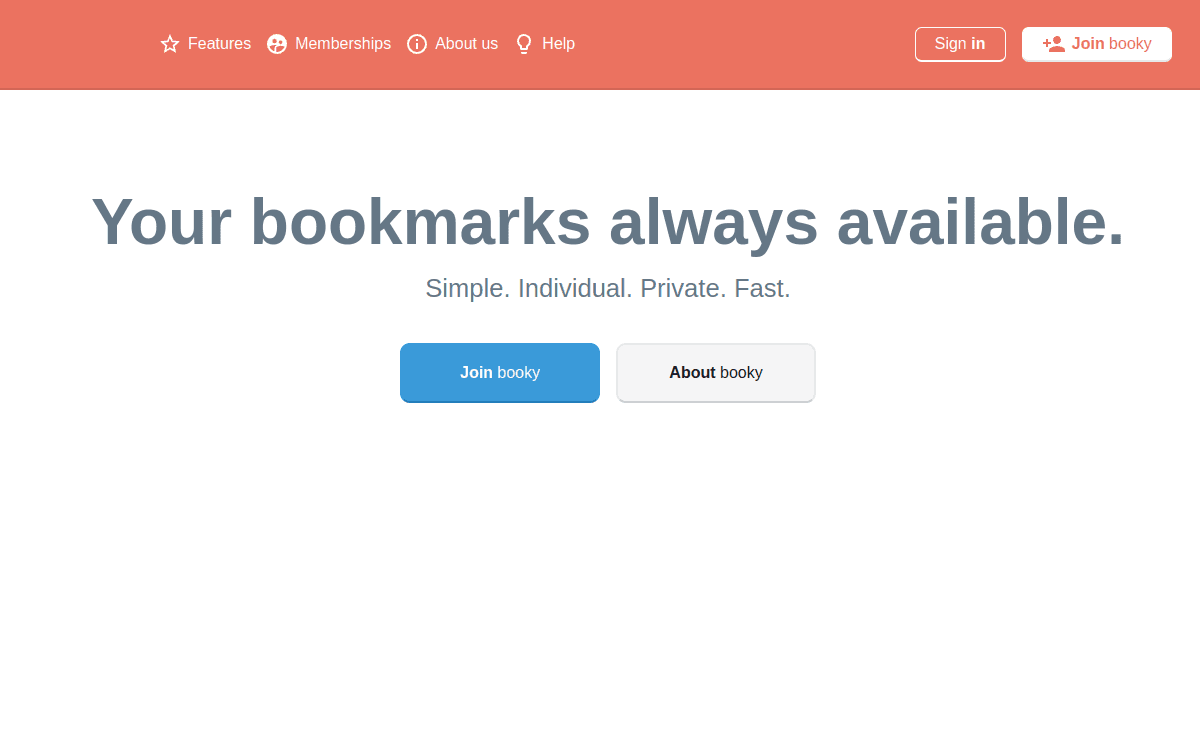The height and width of the screenshot is (750, 1200).
Task: Open About booky from the hero section
Action: coord(715,372)
